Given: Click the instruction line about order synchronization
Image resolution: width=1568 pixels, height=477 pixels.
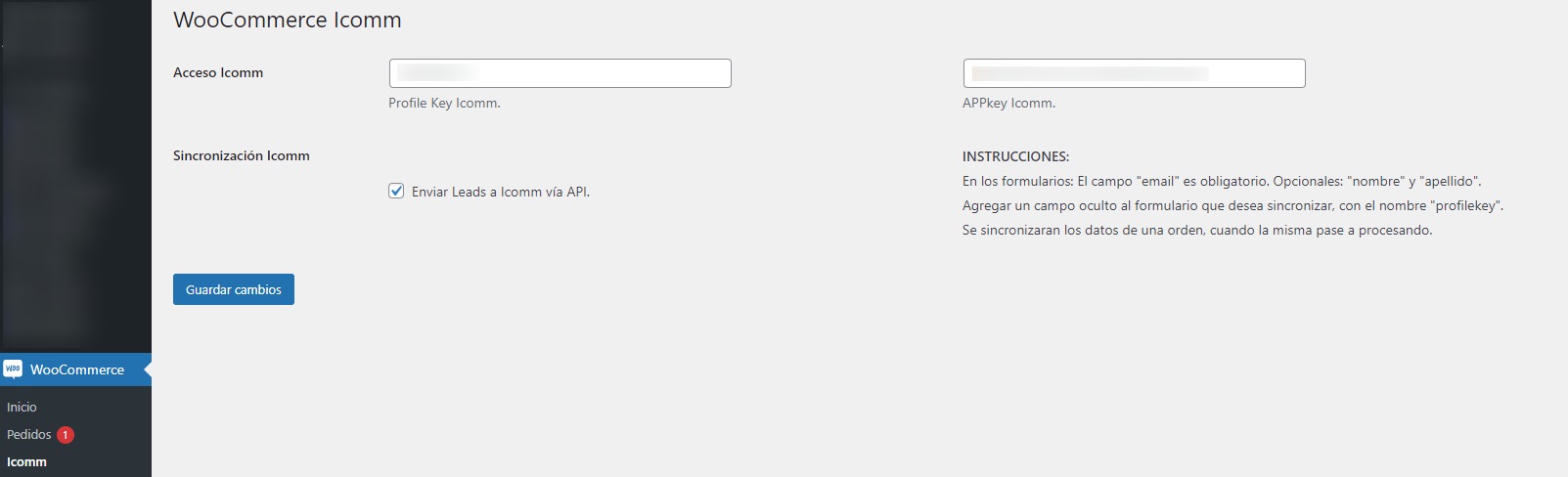Looking at the screenshot, I should pos(1197,231).
